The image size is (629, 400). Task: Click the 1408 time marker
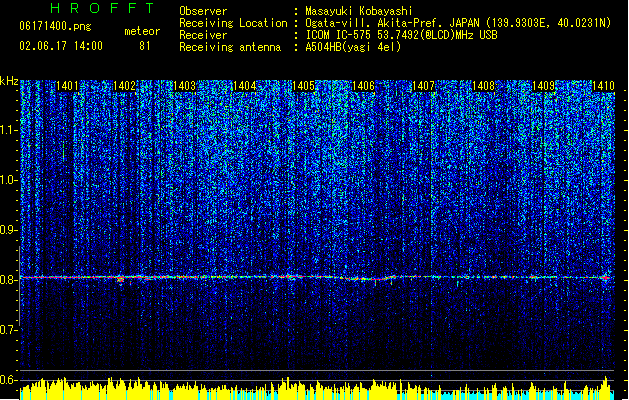click(x=484, y=86)
